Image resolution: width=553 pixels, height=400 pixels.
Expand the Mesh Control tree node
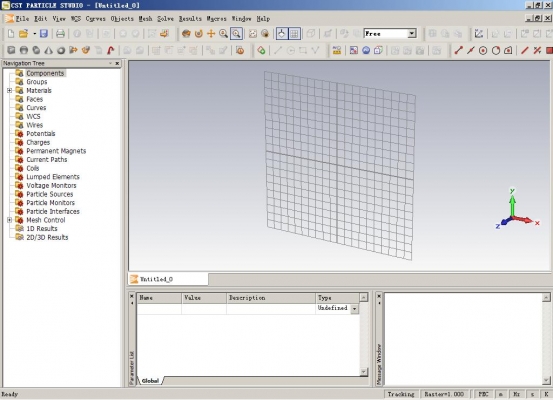(x=10, y=220)
